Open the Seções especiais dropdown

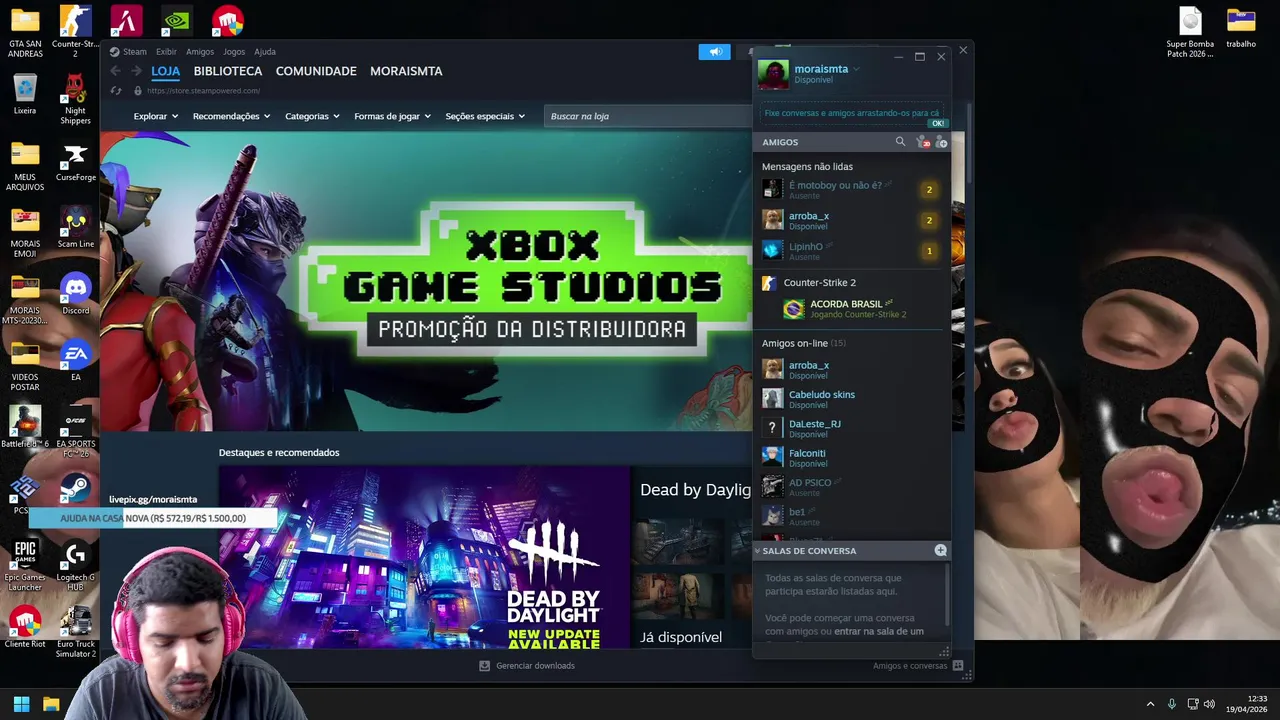point(485,116)
